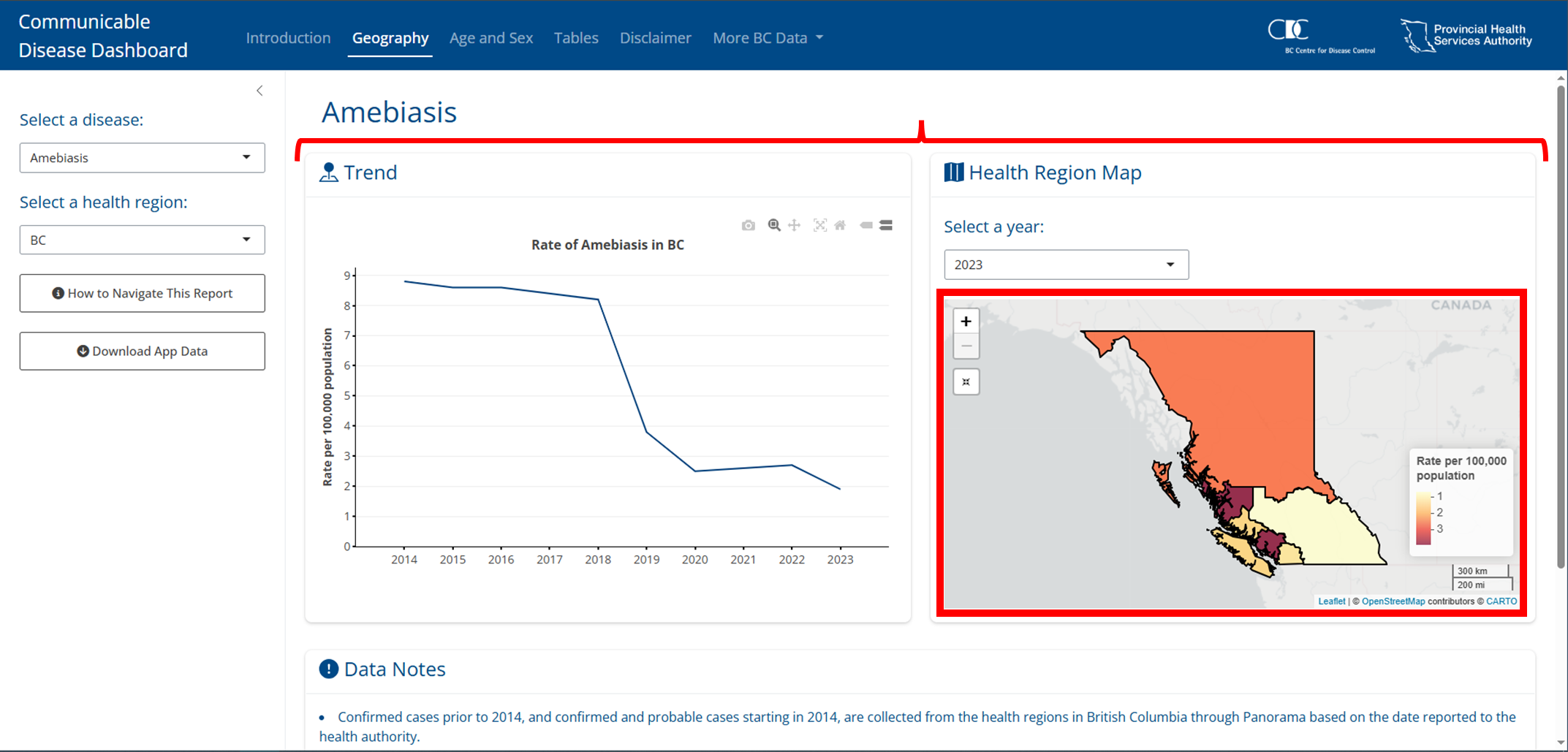
Task: Download plot as PNG camera icon
Action: [x=748, y=225]
